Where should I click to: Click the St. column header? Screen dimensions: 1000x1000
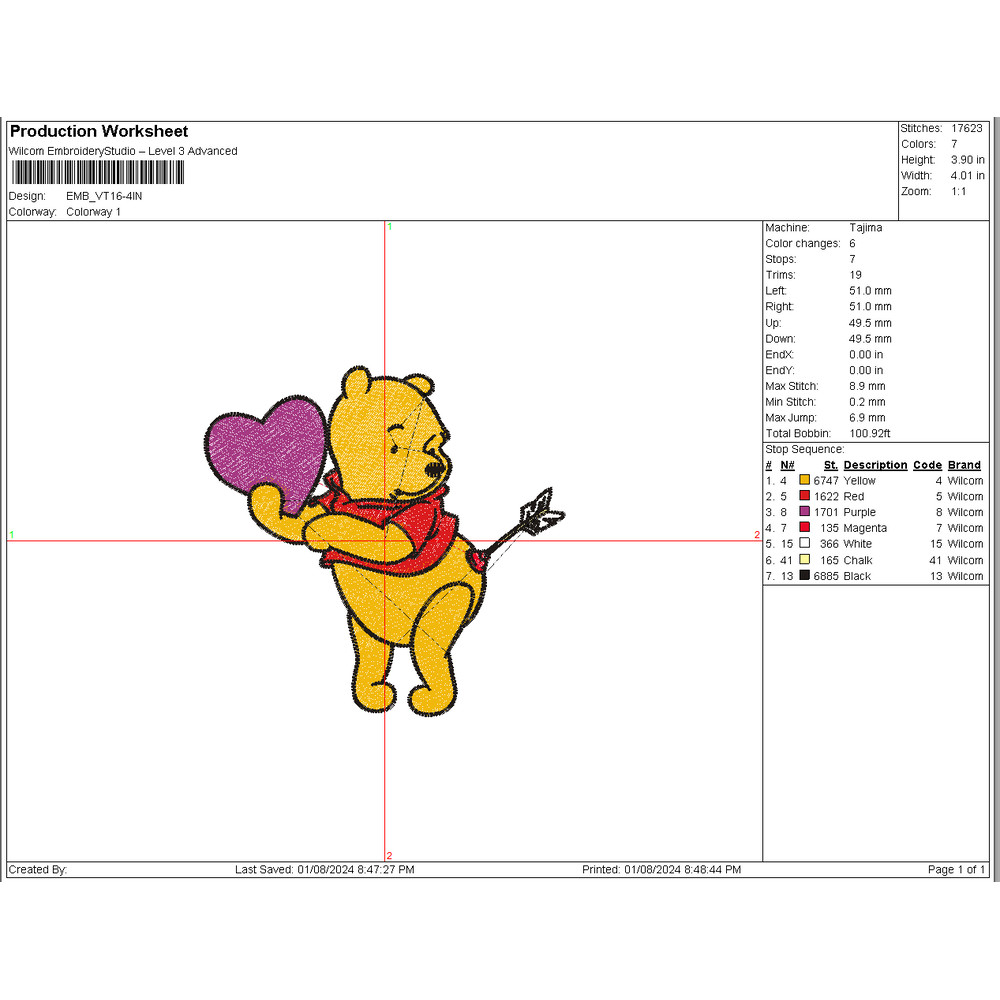830,465
